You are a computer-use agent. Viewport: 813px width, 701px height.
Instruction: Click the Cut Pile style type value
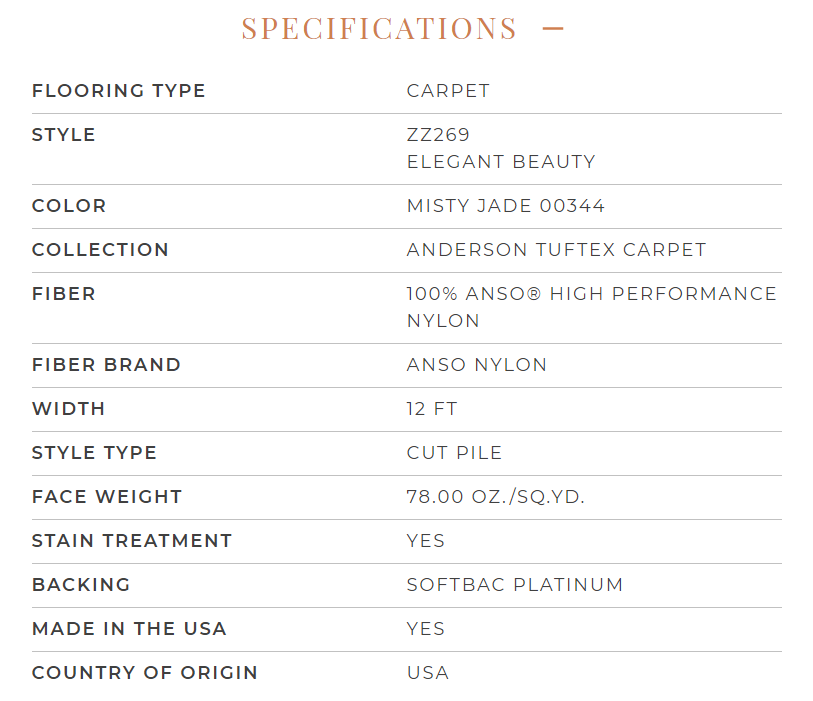(x=454, y=453)
